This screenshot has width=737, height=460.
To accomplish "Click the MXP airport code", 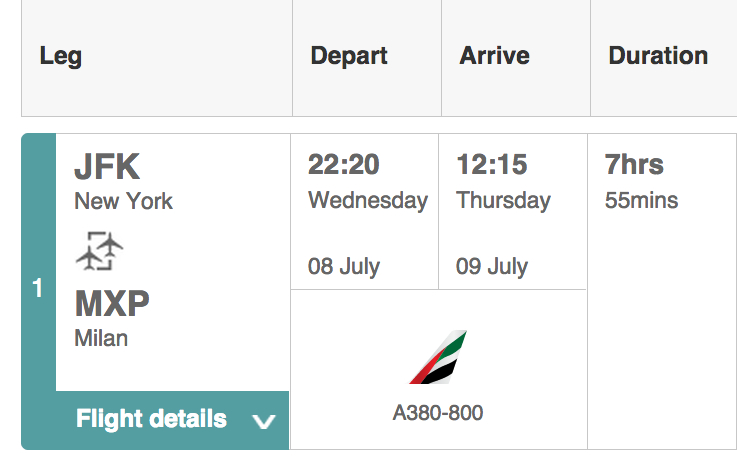I will point(112,304).
